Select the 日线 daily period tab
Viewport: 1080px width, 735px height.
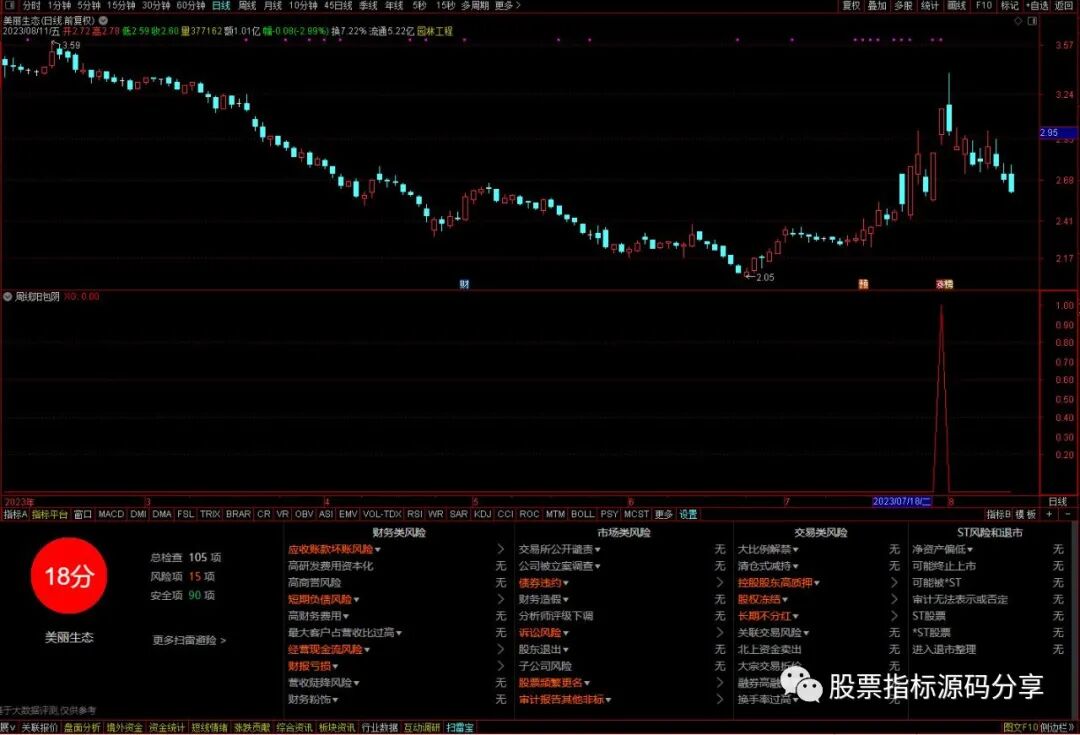point(221,6)
